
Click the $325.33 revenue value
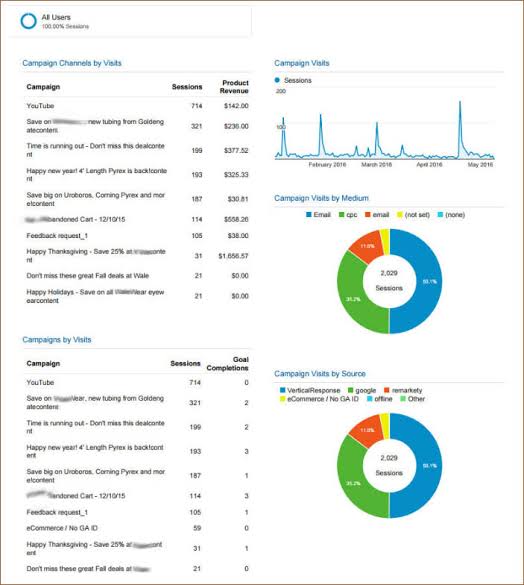(236, 175)
